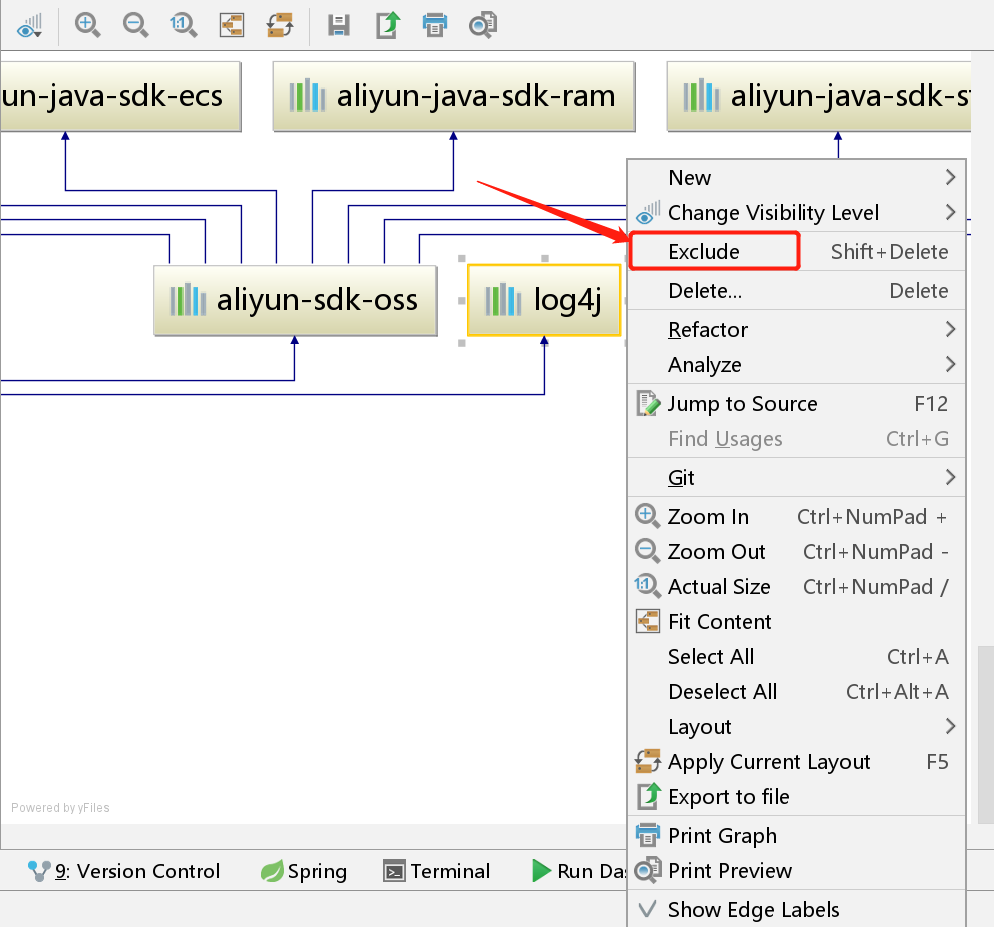Screen dimensions: 994x927
Task: Open the Version Control tool window
Action: coord(124,871)
